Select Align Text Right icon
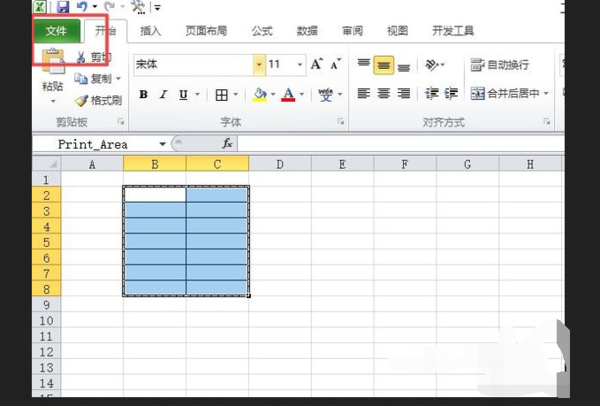Image resolution: width=600 pixels, height=406 pixels. (x=404, y=93)
